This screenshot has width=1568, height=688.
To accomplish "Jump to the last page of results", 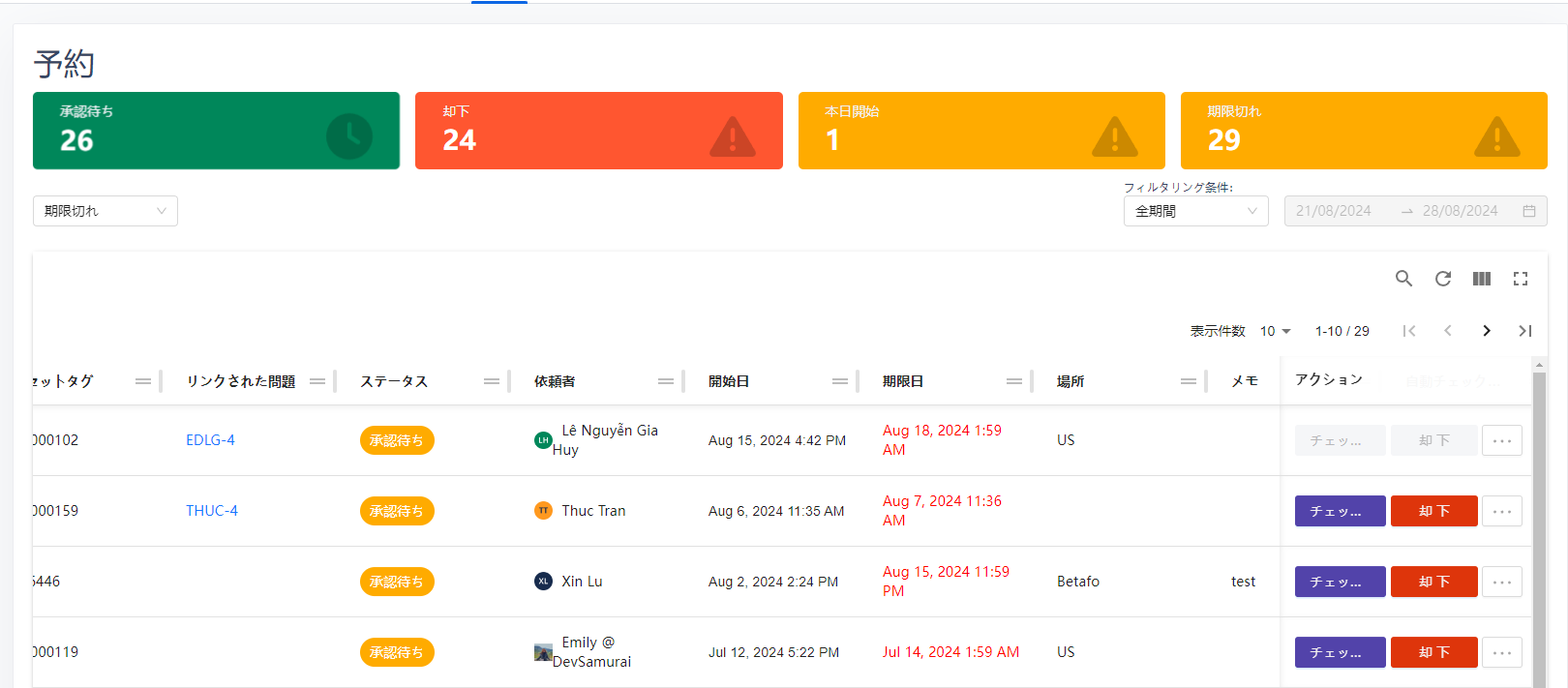I will (x=1525, y=331).
